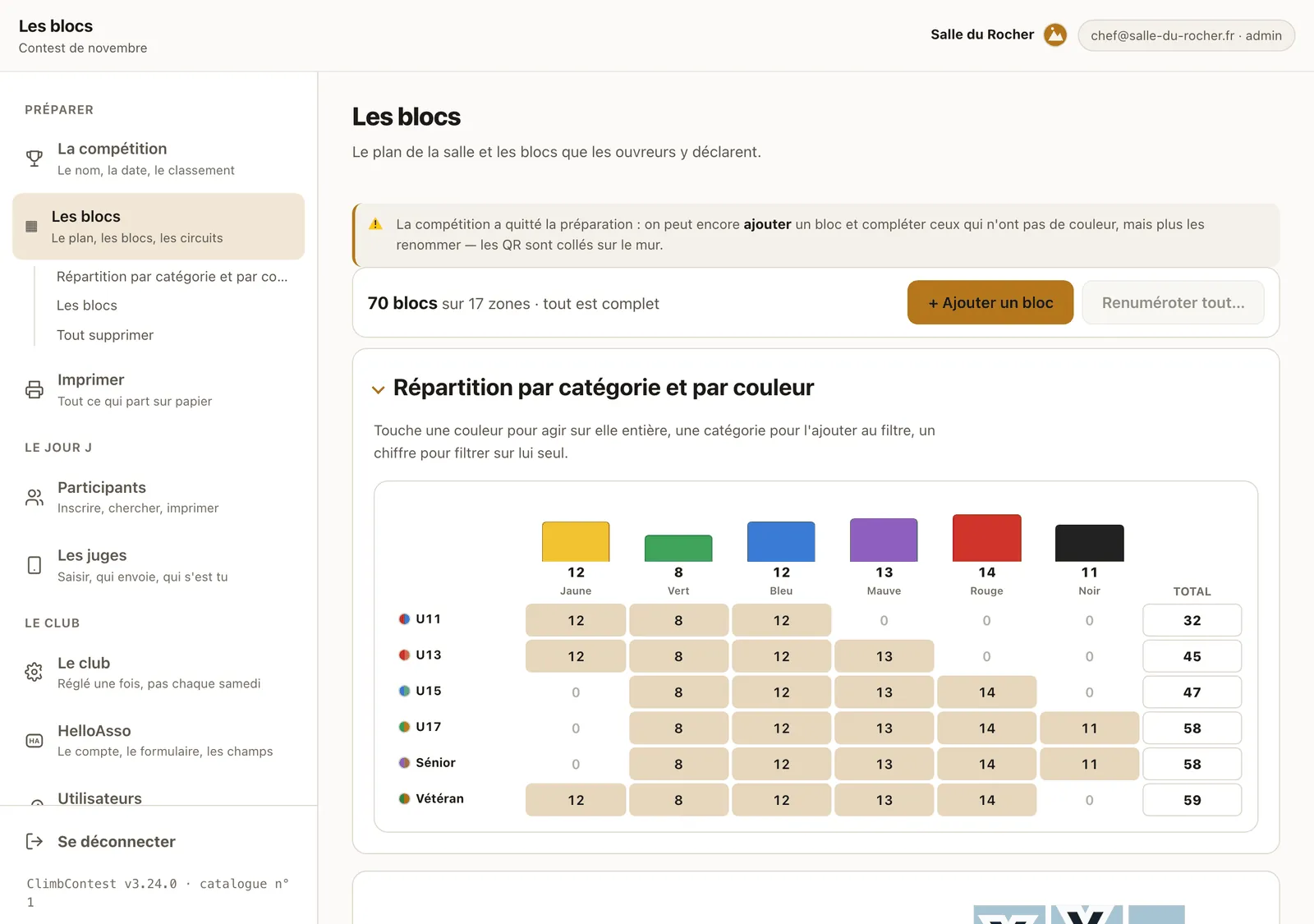Jump to Répartition par catégorie sub-link
Image resolution: width=1314 pixels, height=924 pixels.
click(172, 277)
